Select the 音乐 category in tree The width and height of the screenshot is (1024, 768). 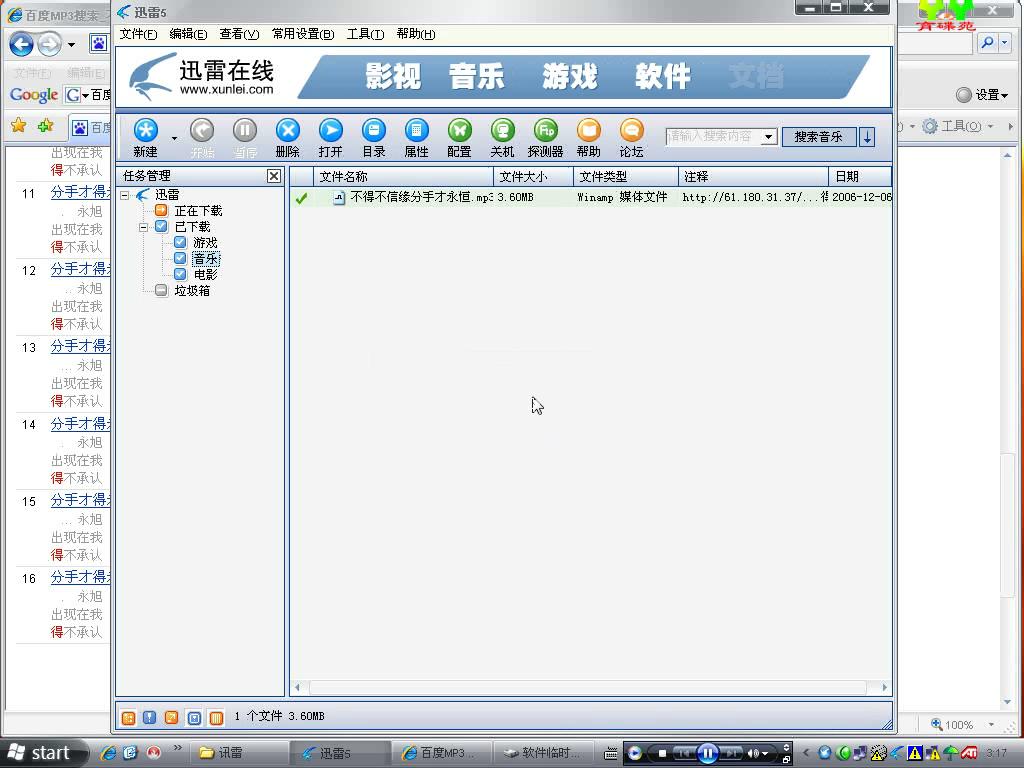206,259
